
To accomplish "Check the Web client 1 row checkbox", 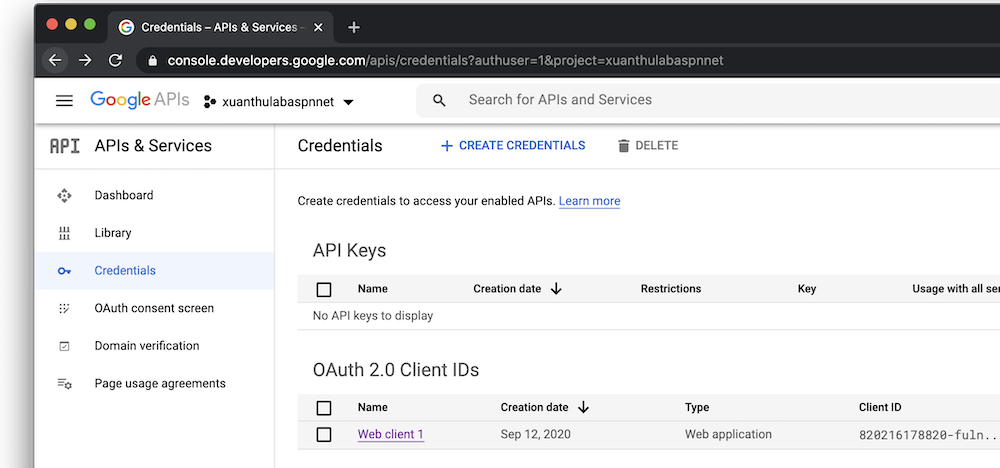I will (323, 435).
